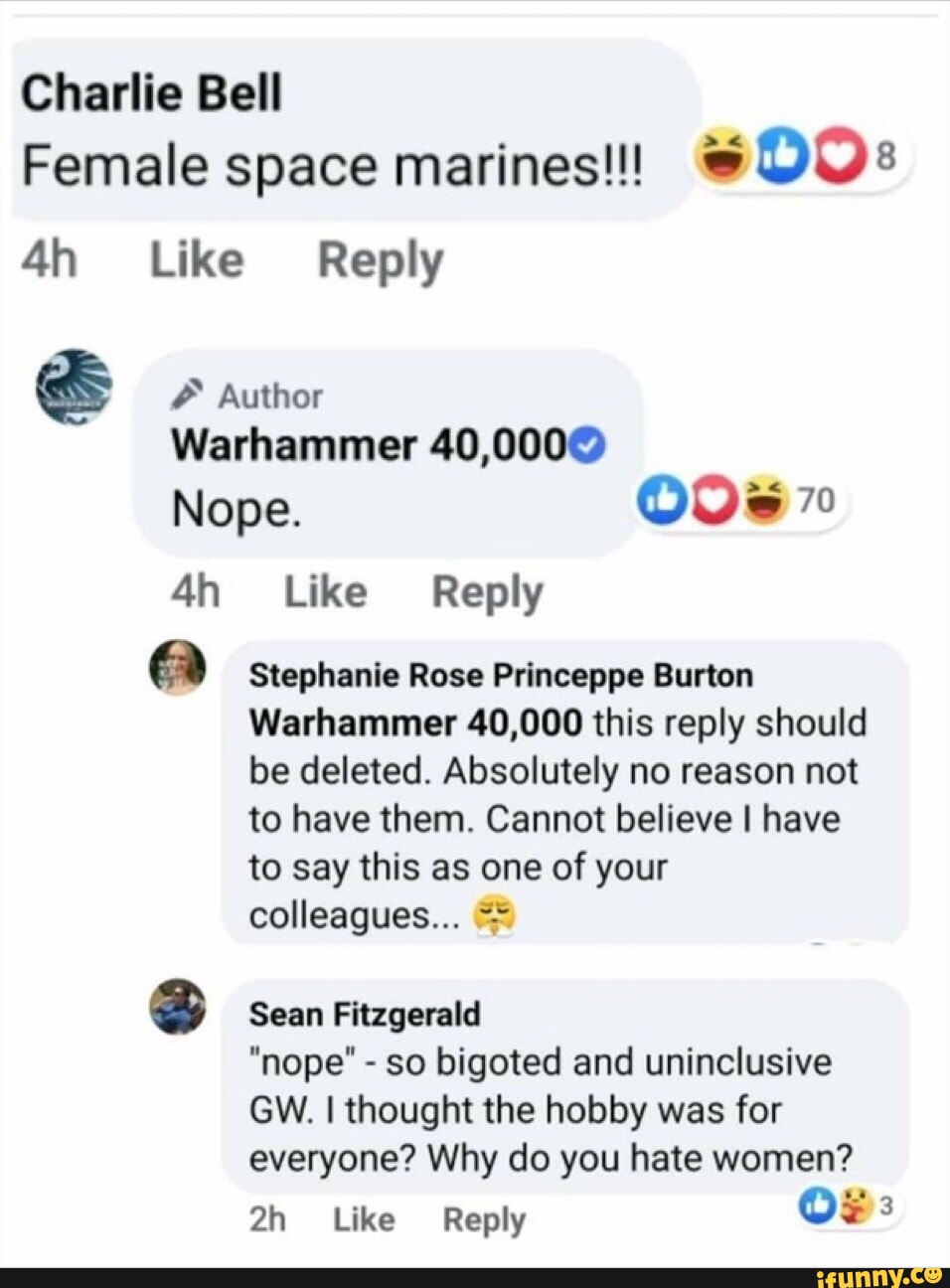This screenshot has height=1288, width=950.
Task: Click the ifunny.co watermark logo
Action: tap(878, 1276)
